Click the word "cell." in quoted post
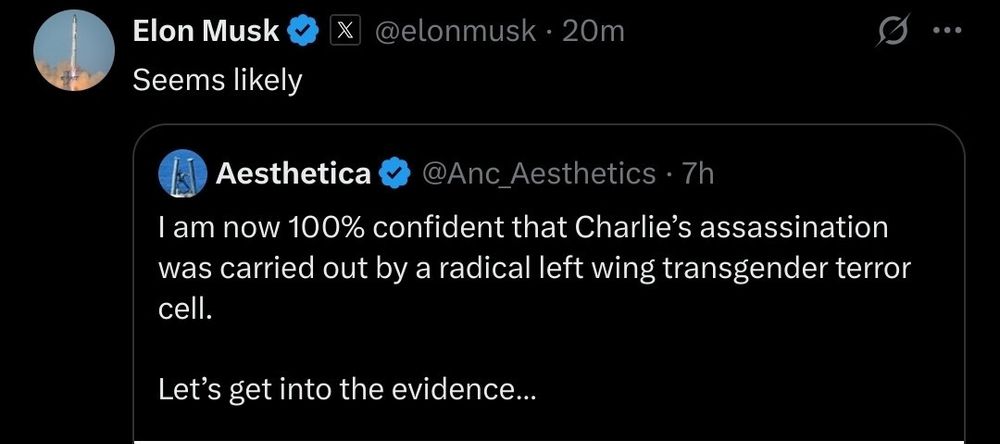 (x=185, y=309)
